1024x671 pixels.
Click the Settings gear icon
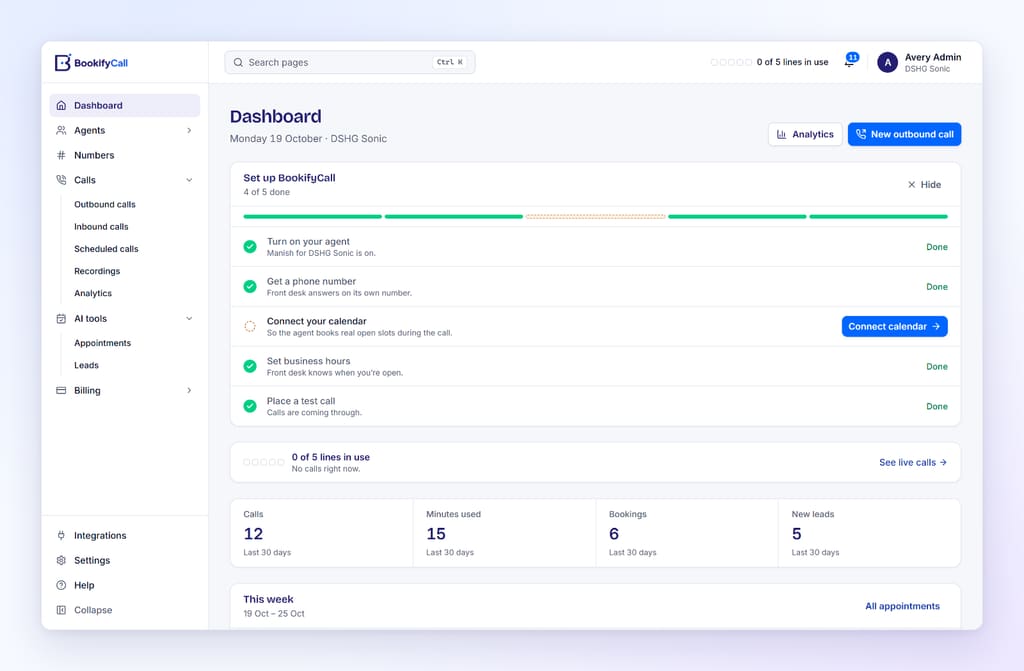click(61, 560)
